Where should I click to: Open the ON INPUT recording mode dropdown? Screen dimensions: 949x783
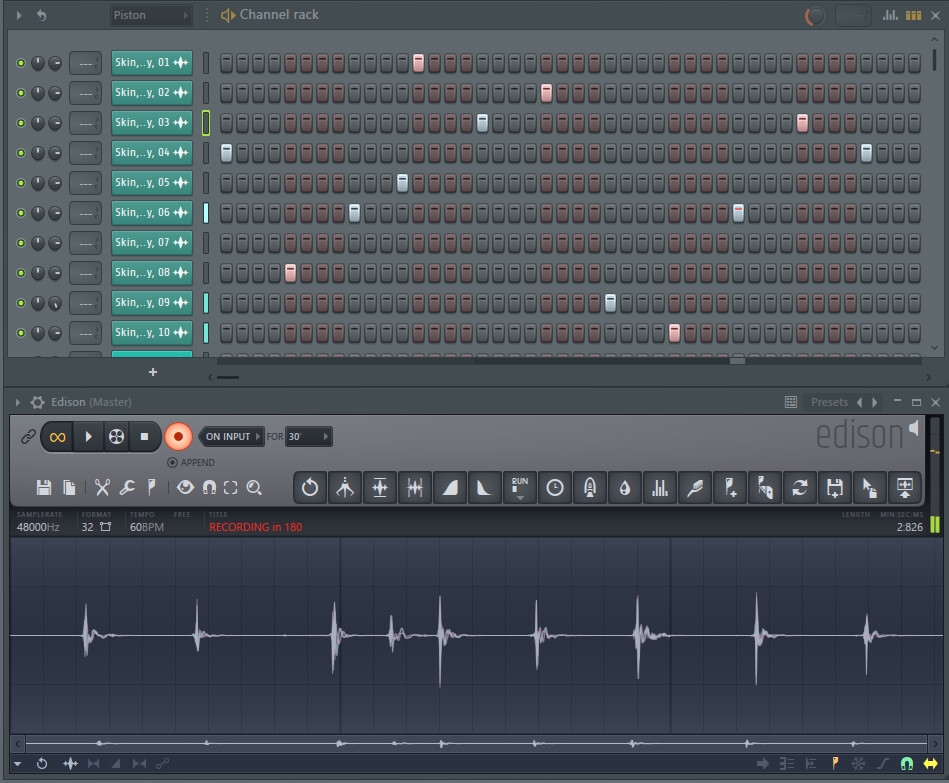coord(233,437)
